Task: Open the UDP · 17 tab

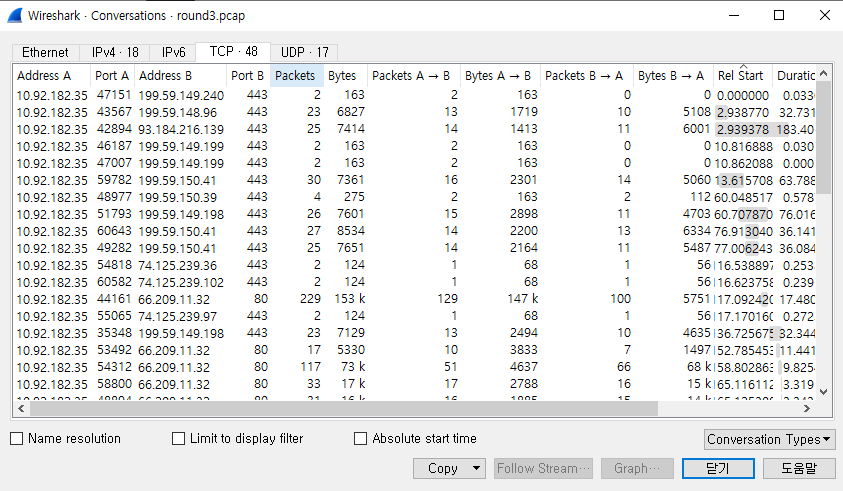Action: [304, 52]
